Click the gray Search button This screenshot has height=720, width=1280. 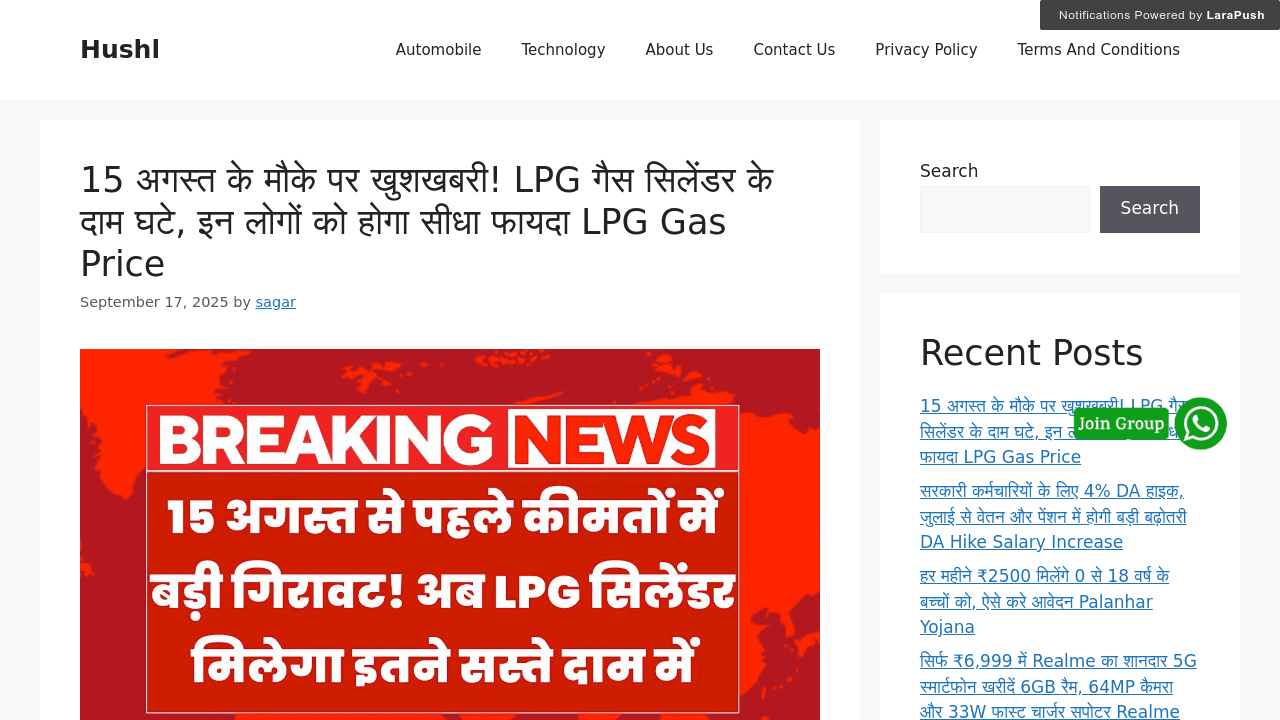[1150, 209]
